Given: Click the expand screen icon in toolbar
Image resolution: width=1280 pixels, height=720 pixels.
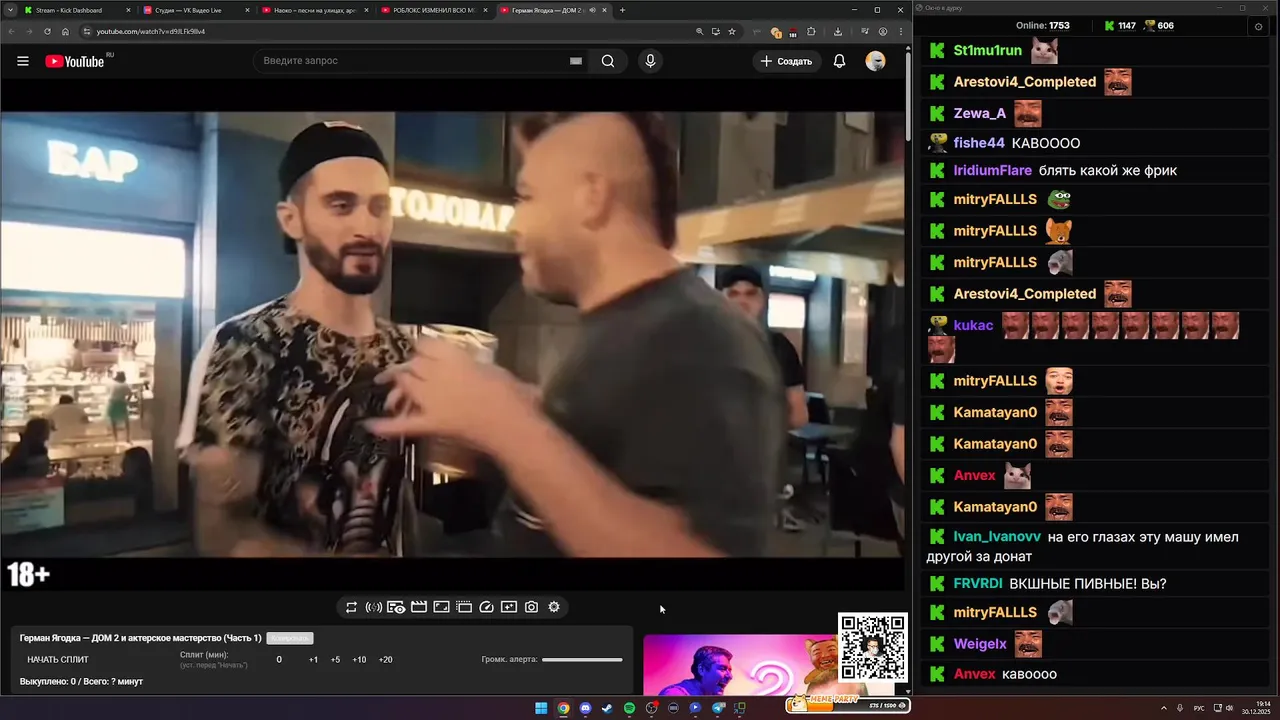Looking at the screenshot, I should click(441, 607).
